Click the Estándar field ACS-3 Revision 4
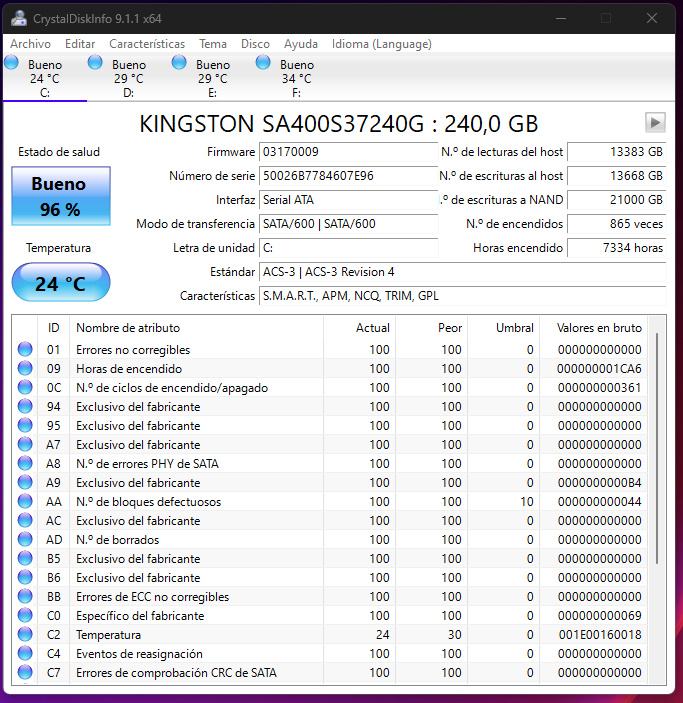 pyautogui.click(x=462, y=272)
